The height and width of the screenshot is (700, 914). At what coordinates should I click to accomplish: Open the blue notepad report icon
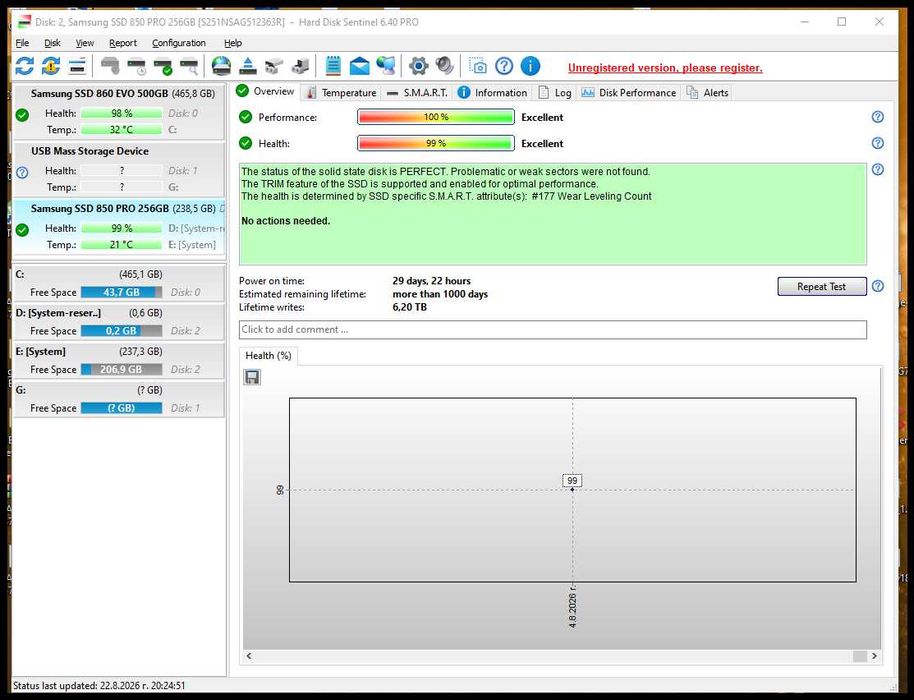click(333, 66)
